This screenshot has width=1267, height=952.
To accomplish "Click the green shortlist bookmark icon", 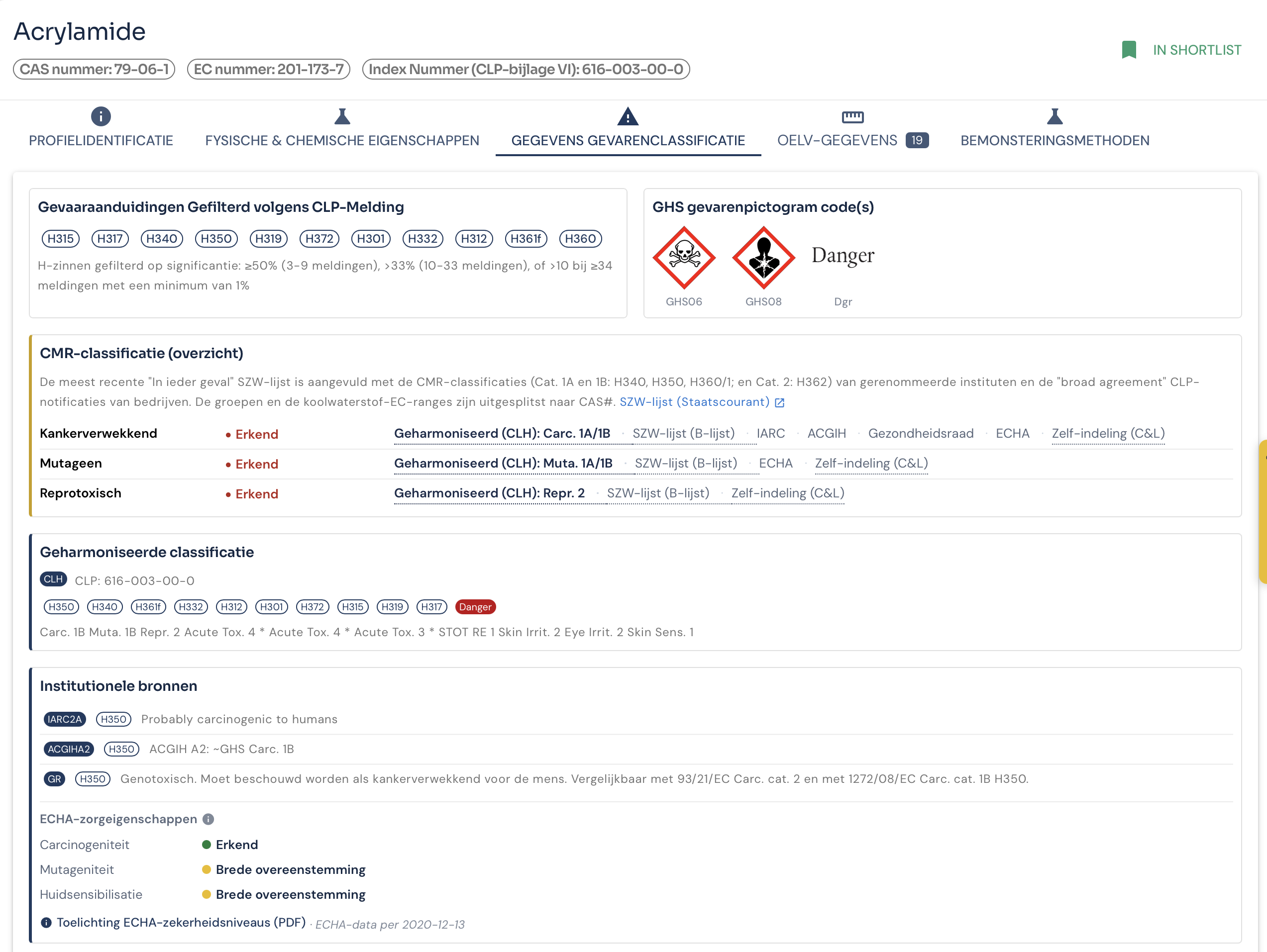I will click(x=1128, y=50).
